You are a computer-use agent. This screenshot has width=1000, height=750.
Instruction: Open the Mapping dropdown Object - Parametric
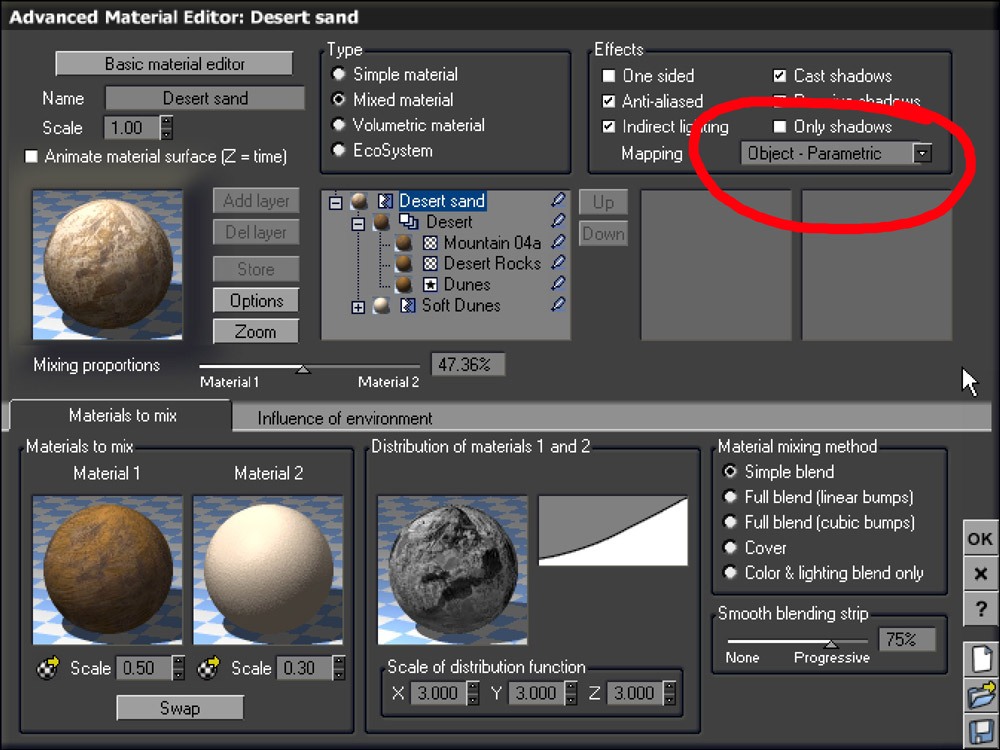(x=836, y=153)
